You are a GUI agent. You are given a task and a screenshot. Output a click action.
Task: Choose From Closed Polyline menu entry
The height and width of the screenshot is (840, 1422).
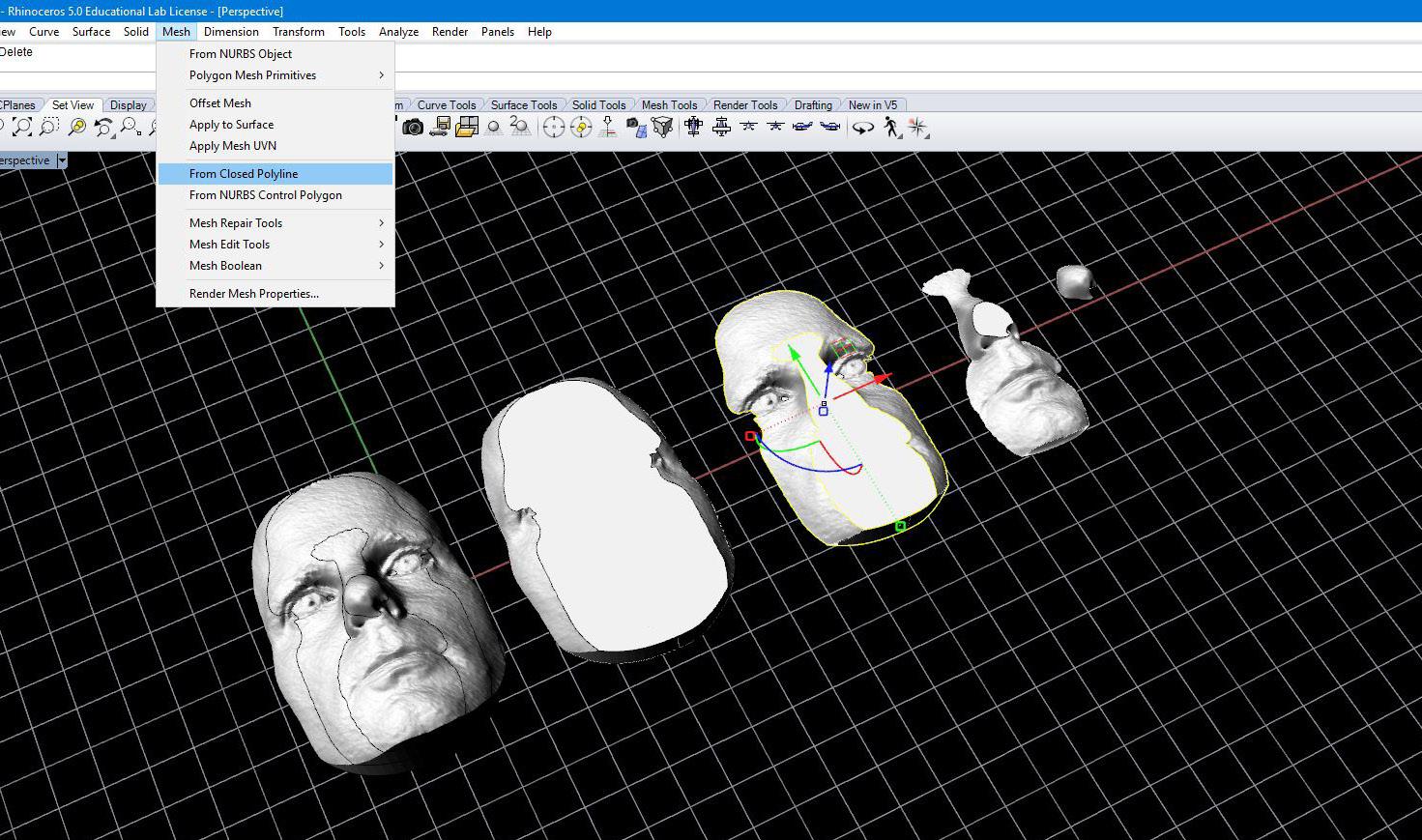pos(276,174)
